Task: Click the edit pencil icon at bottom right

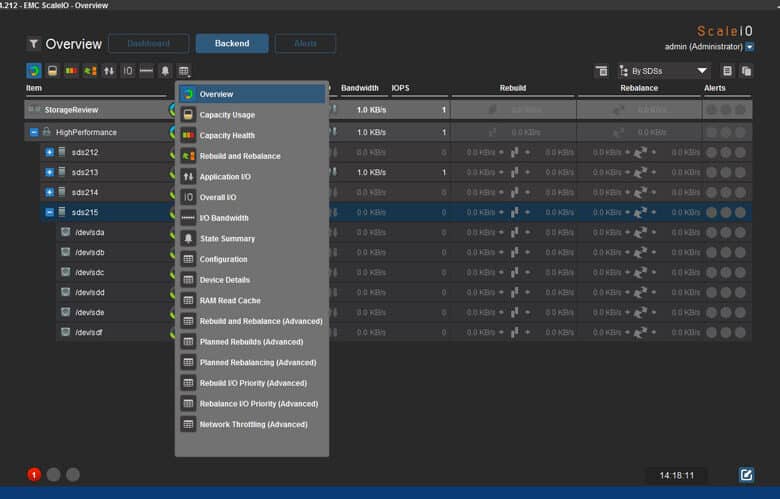Action: coord(746,475)
